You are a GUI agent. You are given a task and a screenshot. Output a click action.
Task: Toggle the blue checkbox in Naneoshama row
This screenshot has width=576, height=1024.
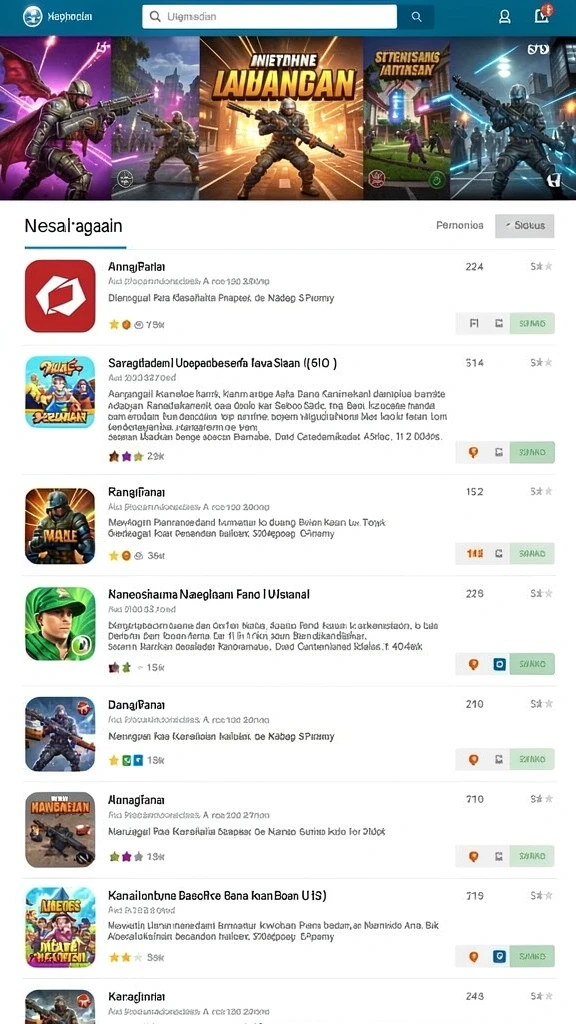click(x=500, y=664)
